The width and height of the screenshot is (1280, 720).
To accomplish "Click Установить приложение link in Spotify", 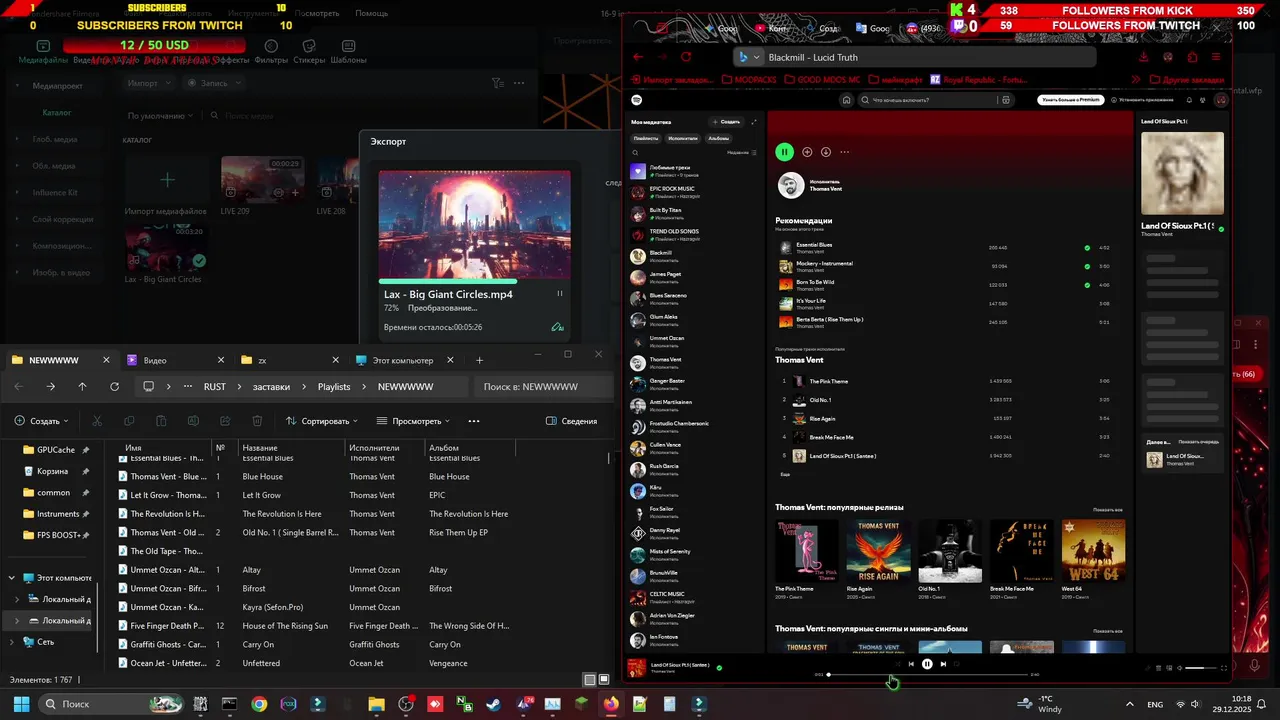I will click(1141, 100).
